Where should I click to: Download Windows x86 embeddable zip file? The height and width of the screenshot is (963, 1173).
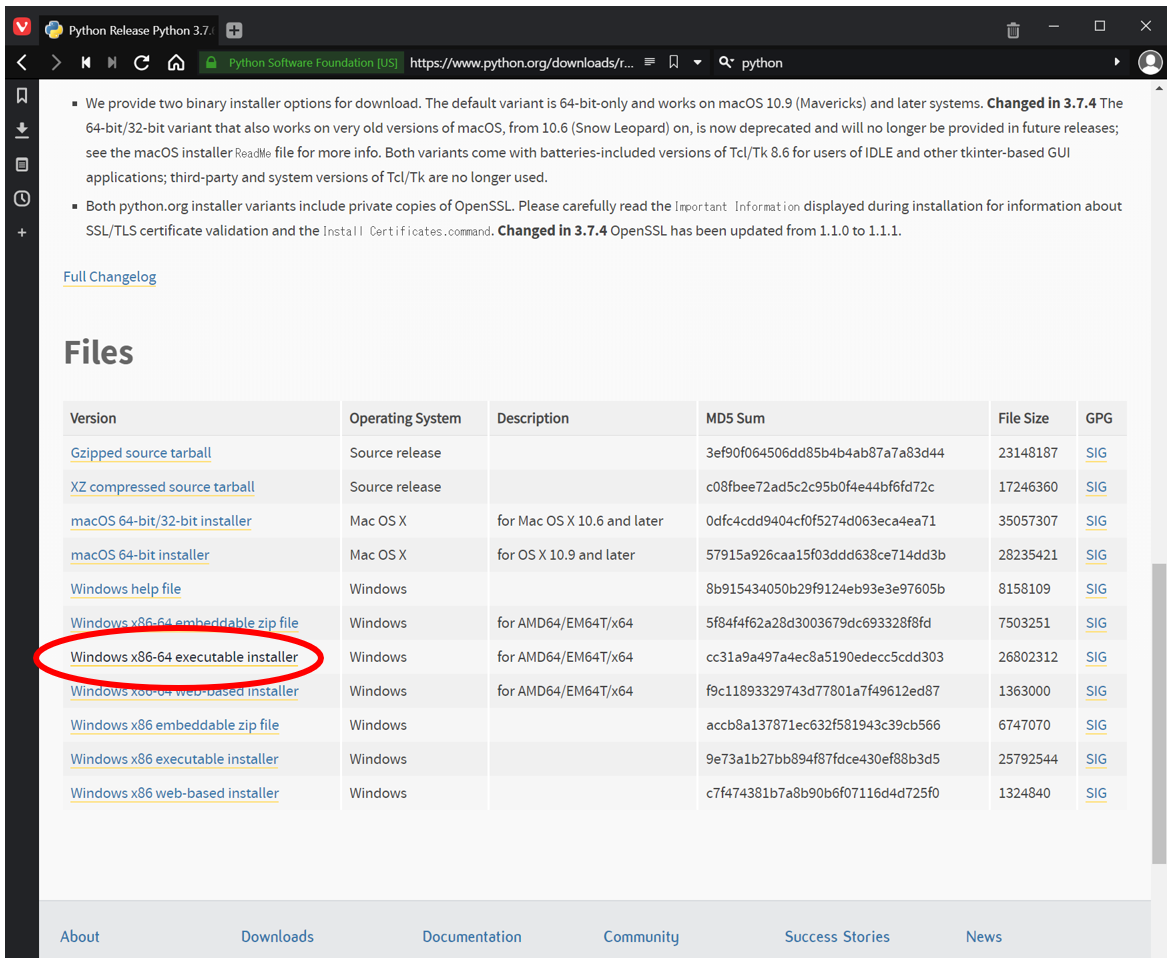pos(174,725)
